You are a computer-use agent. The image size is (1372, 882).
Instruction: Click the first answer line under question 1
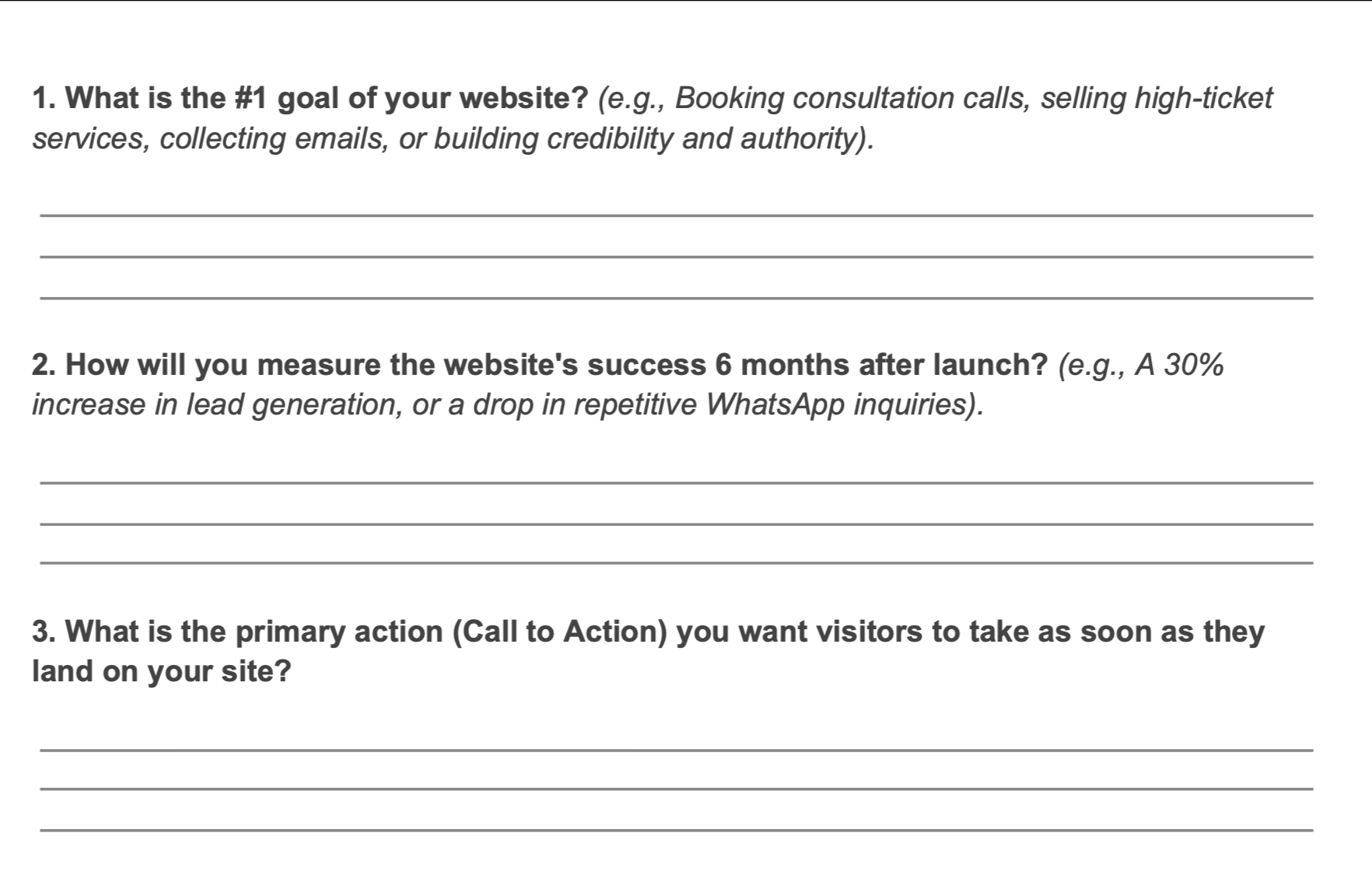pyautogui.click(x=675, y=215)
